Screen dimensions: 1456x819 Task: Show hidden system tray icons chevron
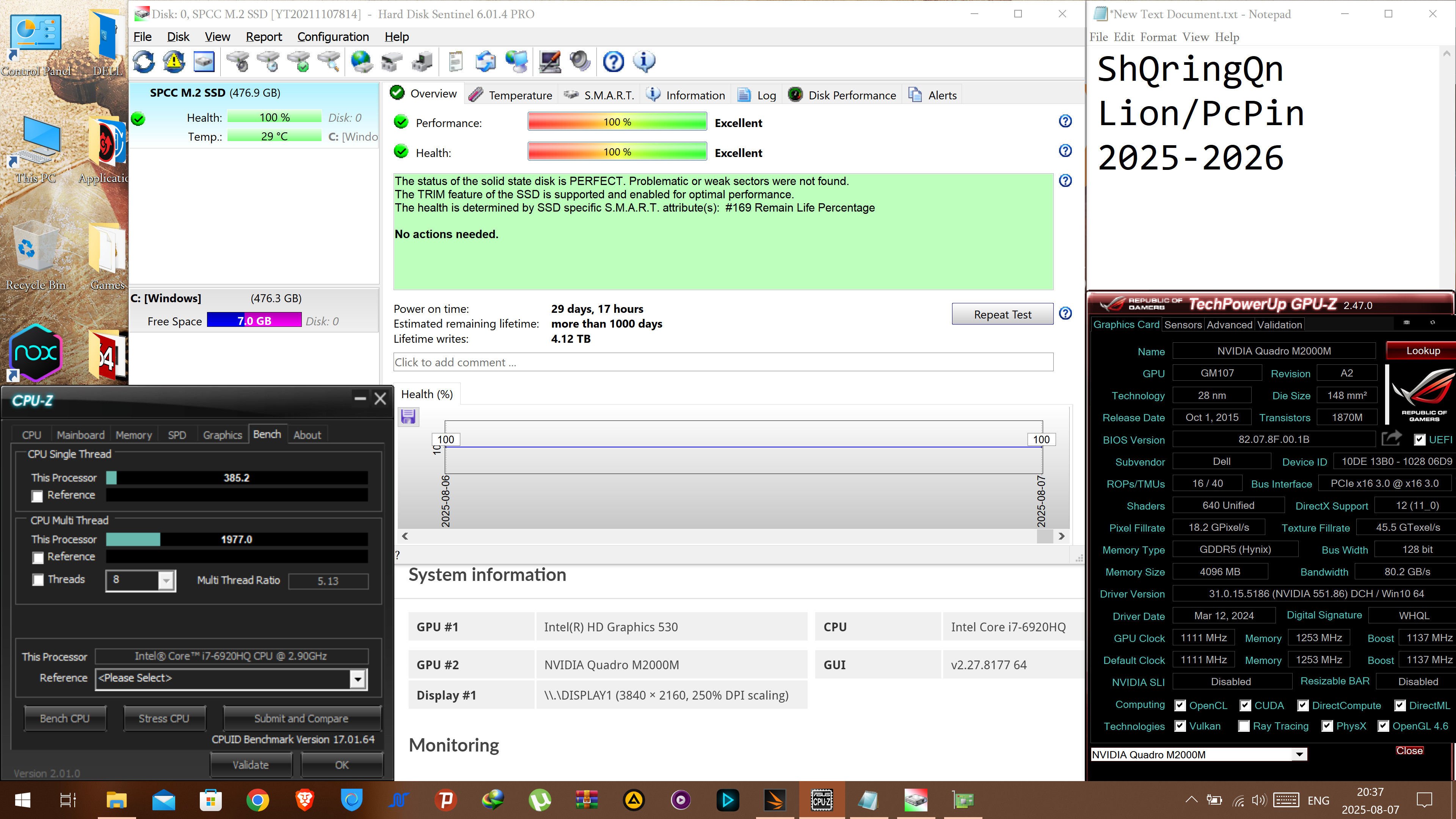[x=1191, y=800]
